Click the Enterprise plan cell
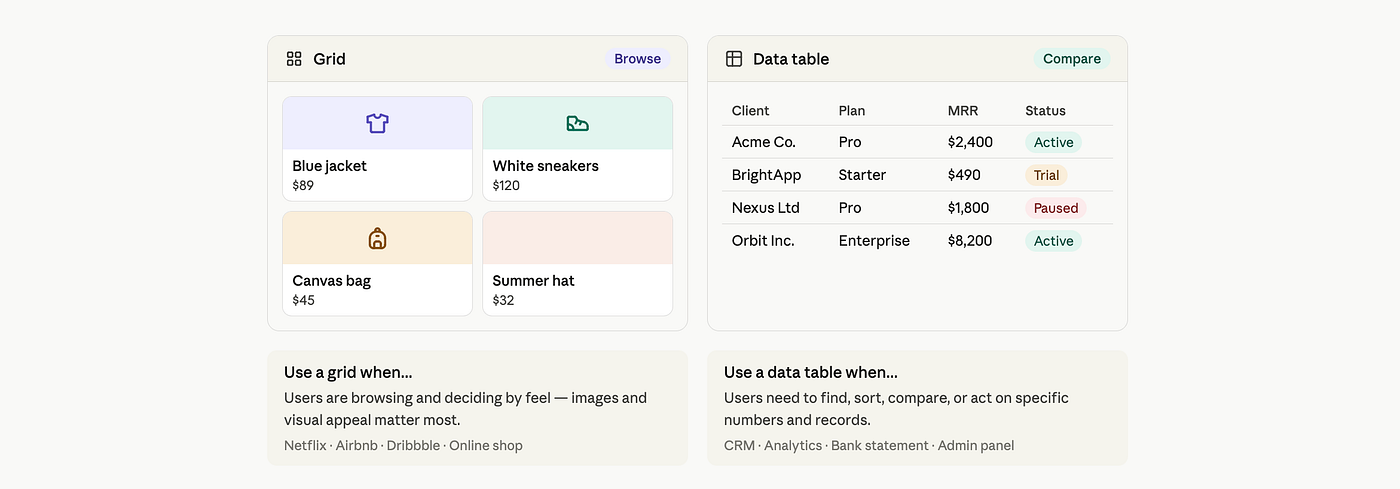 pos(874,241)
